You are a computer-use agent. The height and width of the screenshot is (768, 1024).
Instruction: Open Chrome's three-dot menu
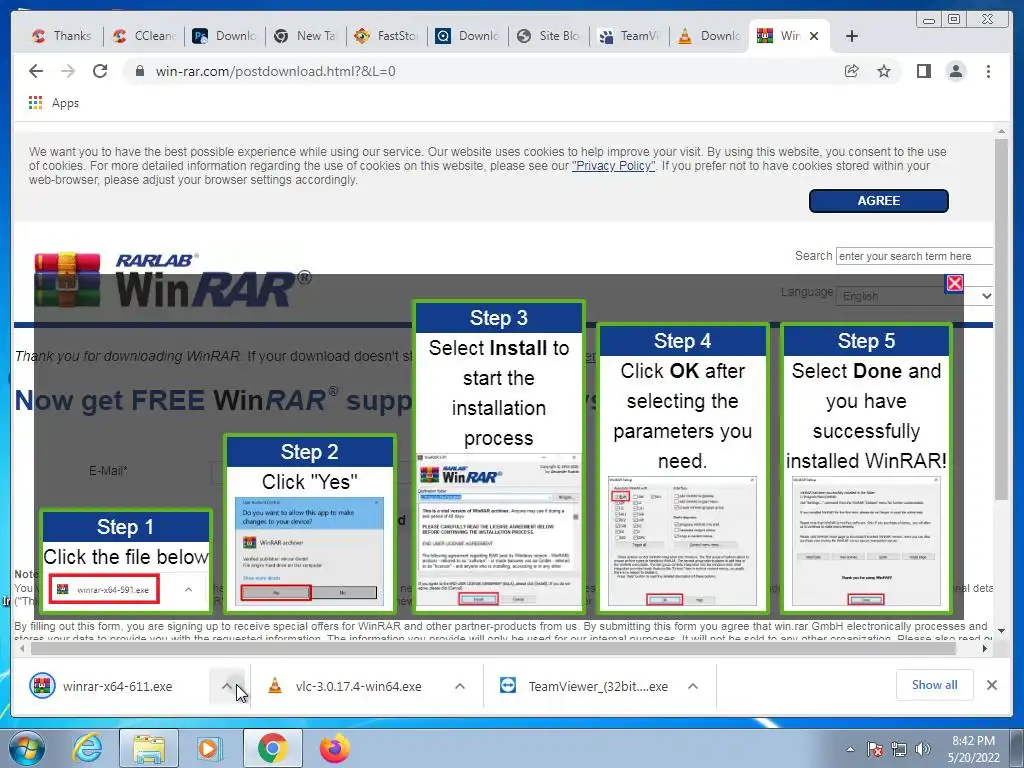988,71
